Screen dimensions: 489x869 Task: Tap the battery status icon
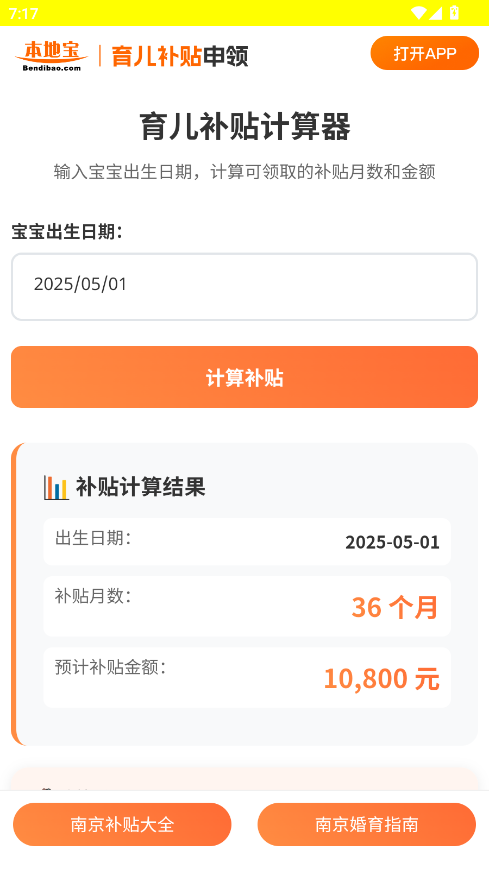(x=454, y=13)
